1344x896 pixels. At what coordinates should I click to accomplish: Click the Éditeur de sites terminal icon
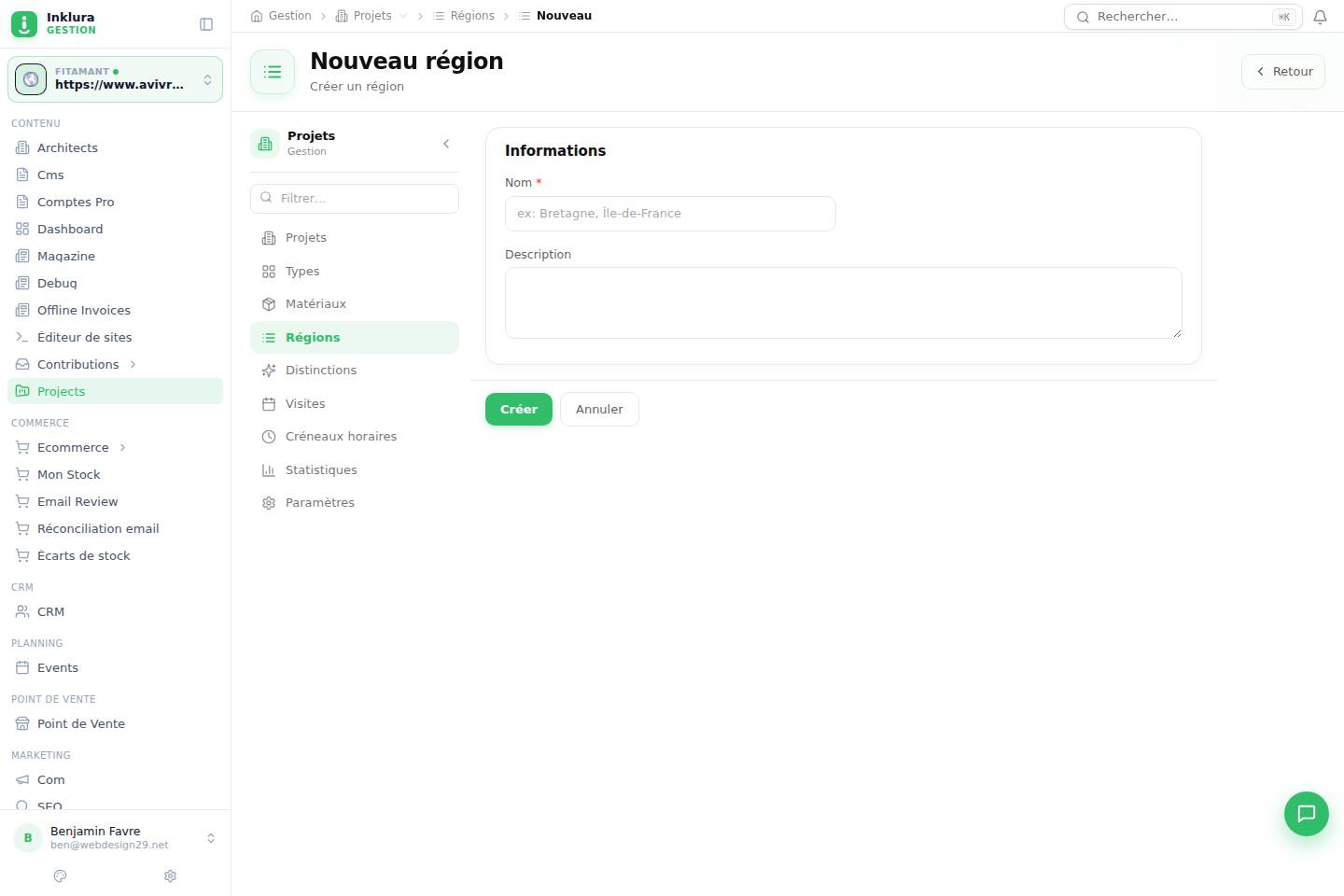[x=22, y=338]
